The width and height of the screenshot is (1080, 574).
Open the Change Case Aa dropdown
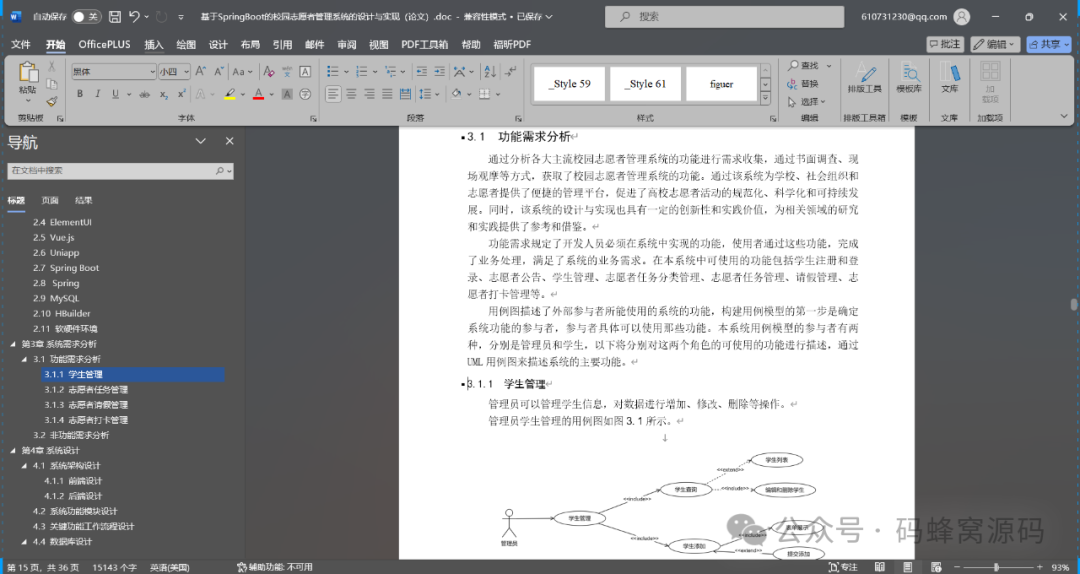pos(242,71)
